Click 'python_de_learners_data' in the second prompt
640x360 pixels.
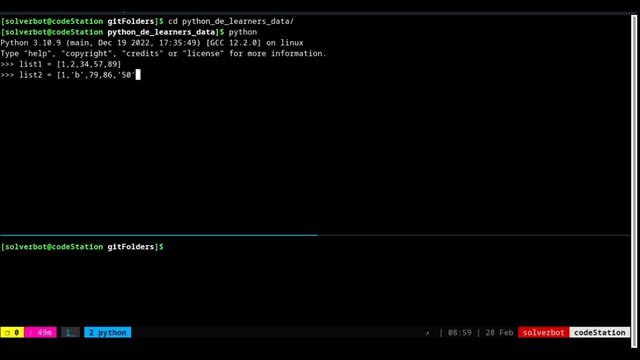click(161, 32)
